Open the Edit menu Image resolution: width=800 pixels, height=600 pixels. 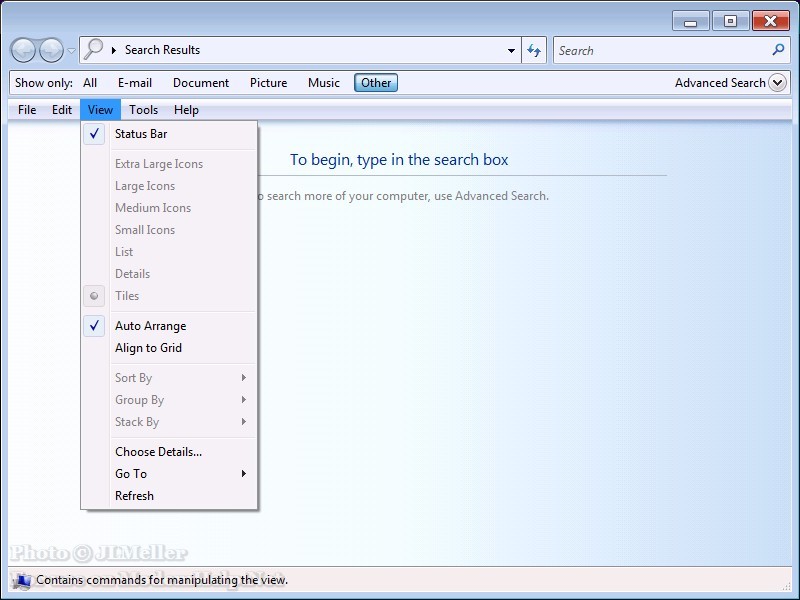pos(62,110)
